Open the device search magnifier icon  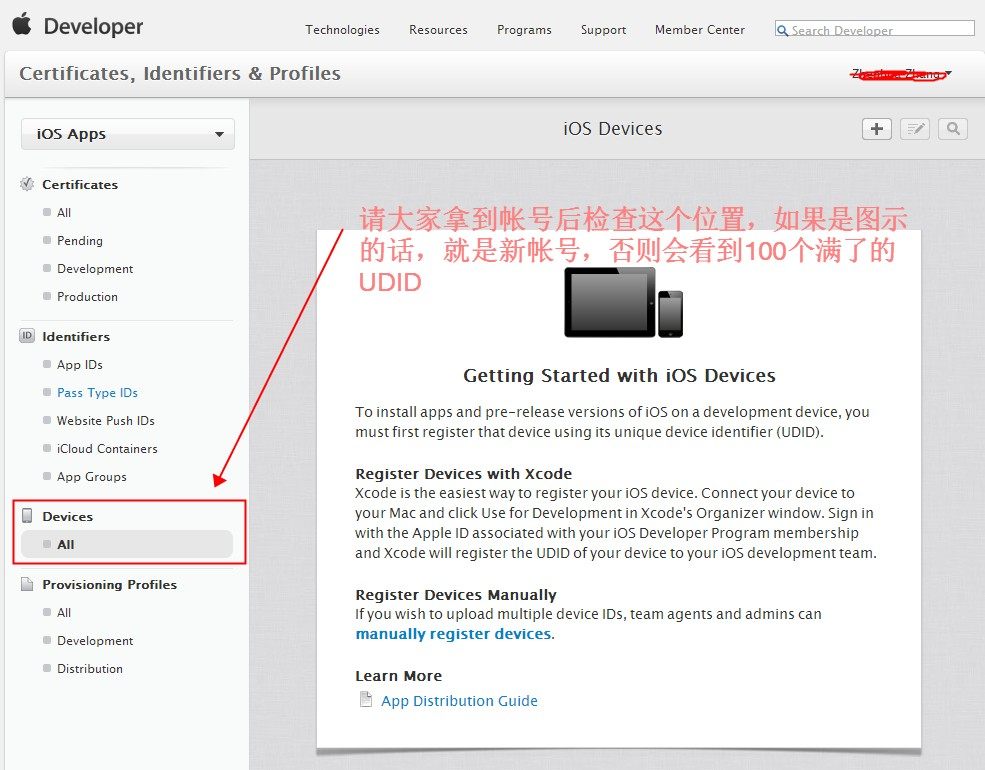point(953,129)
